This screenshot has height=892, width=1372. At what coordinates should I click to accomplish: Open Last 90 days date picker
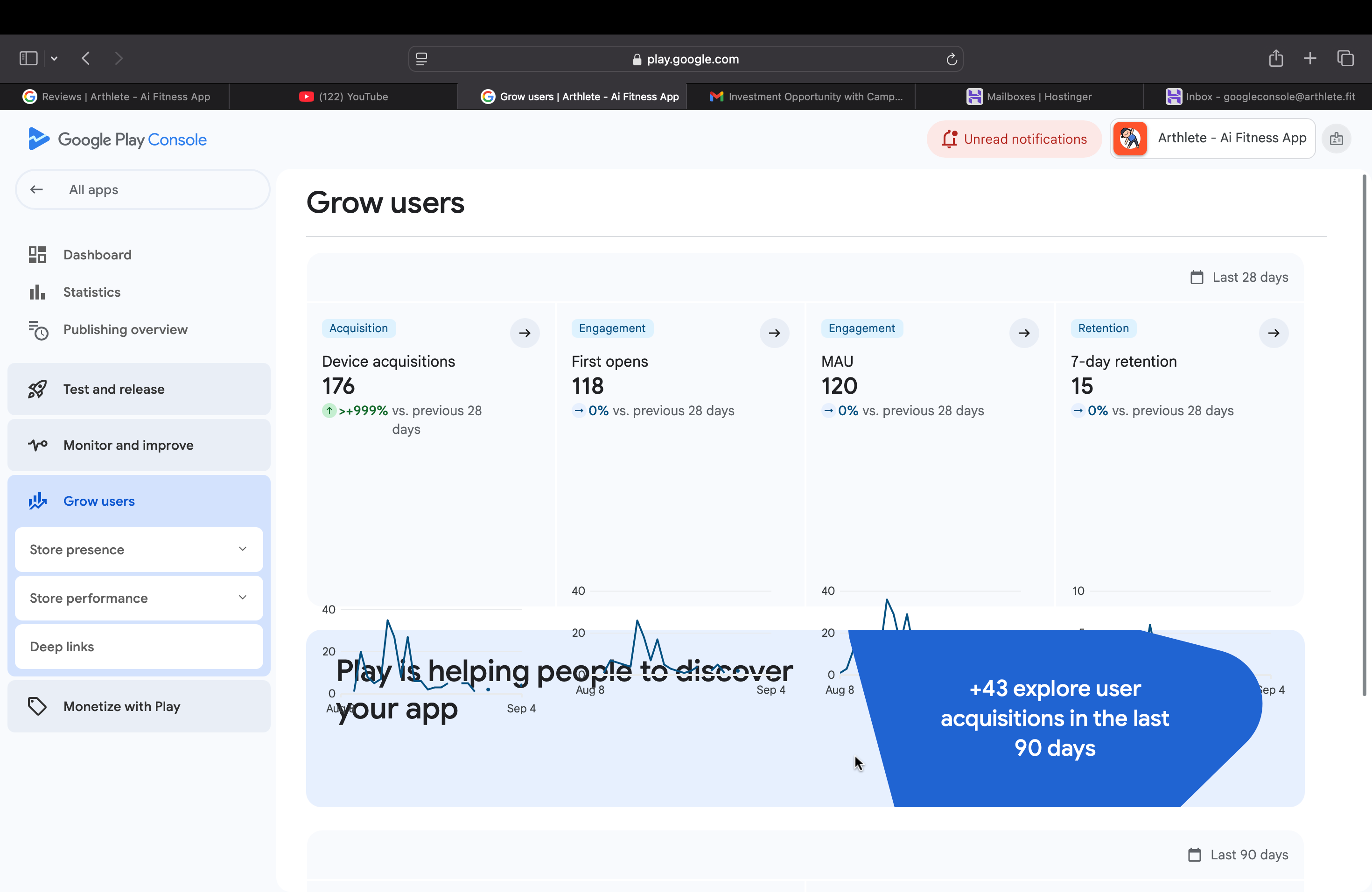[1238, 855]
